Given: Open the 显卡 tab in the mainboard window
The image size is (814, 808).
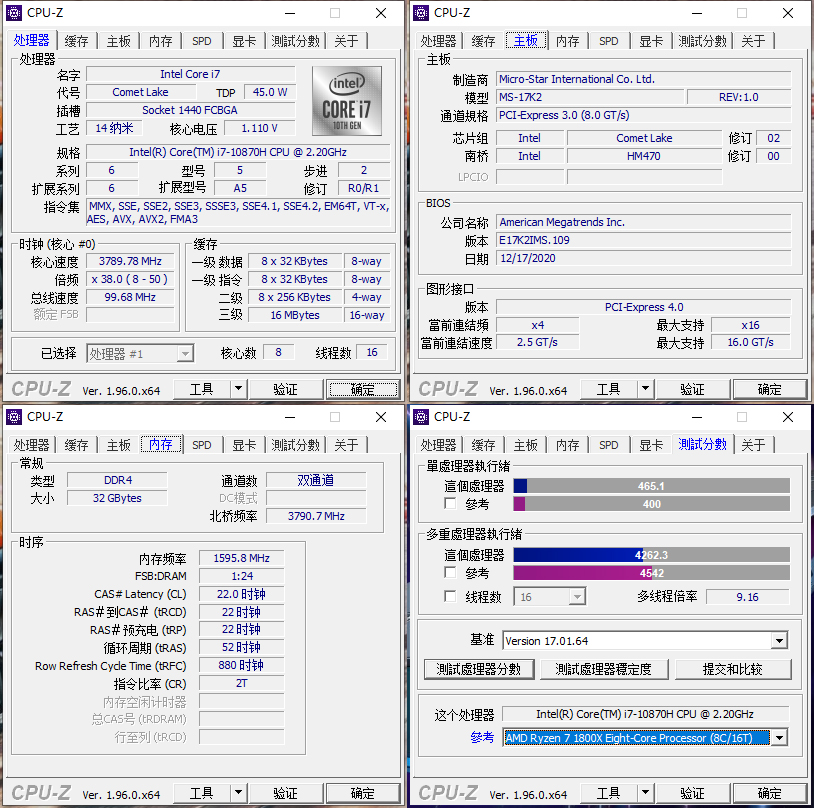Looking at the screenshot, I should [x=650, y=41].
